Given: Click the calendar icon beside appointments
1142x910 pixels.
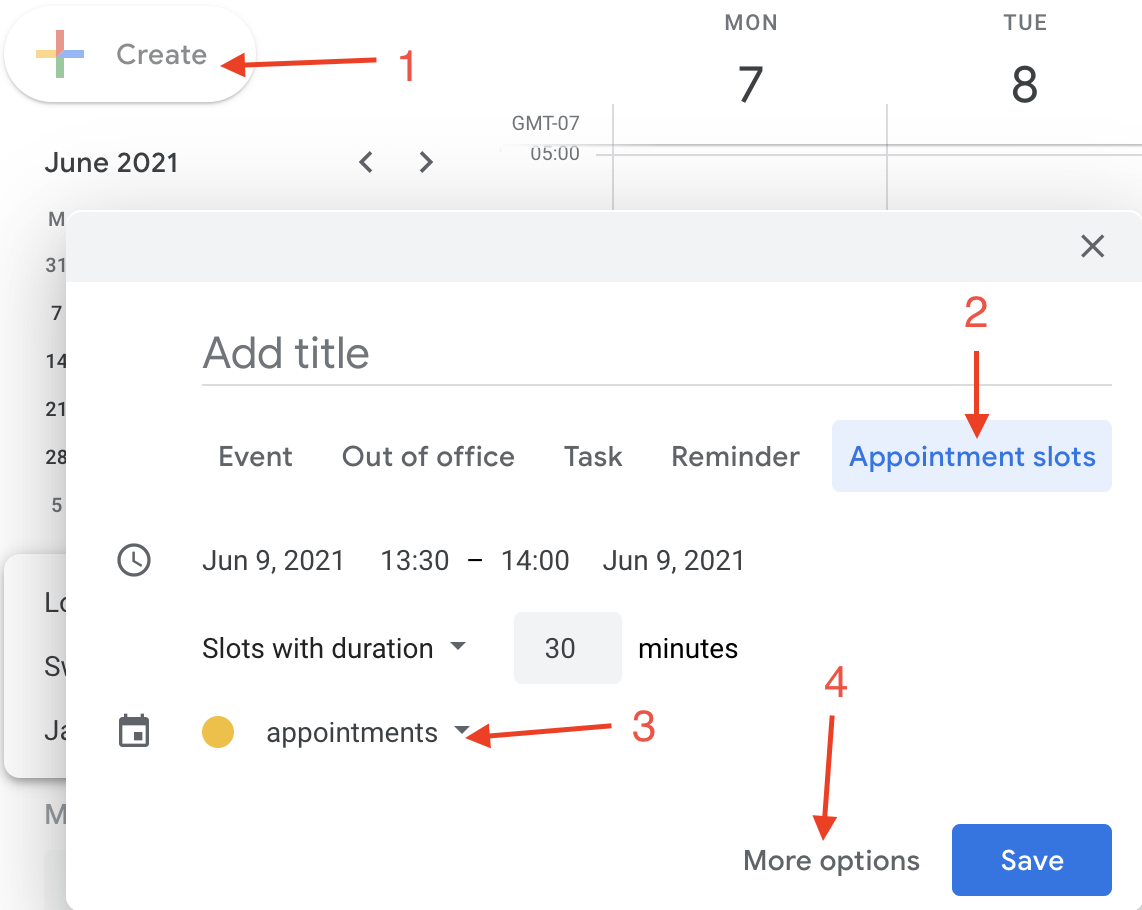Looking at the screenshot, I should tap(134, 732).
